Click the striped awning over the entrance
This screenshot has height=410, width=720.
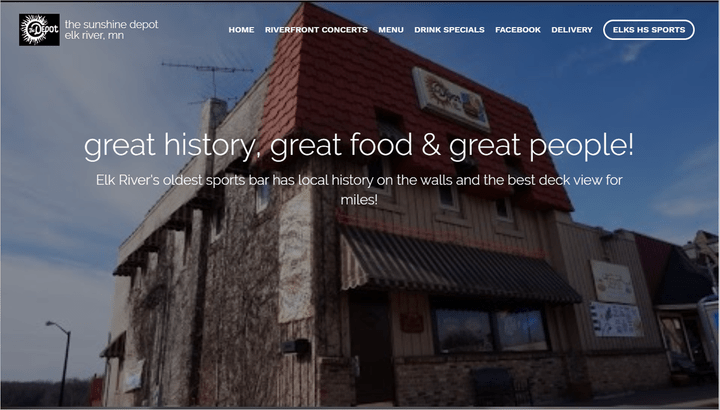click(x=457, y=265)
